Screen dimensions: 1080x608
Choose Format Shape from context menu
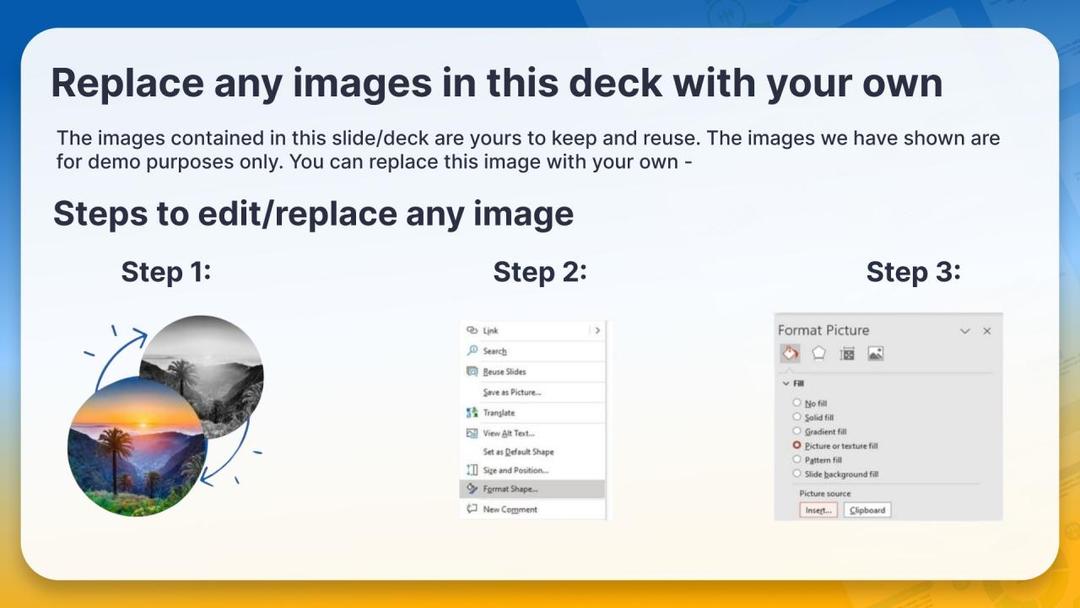(x=510, y=489)
